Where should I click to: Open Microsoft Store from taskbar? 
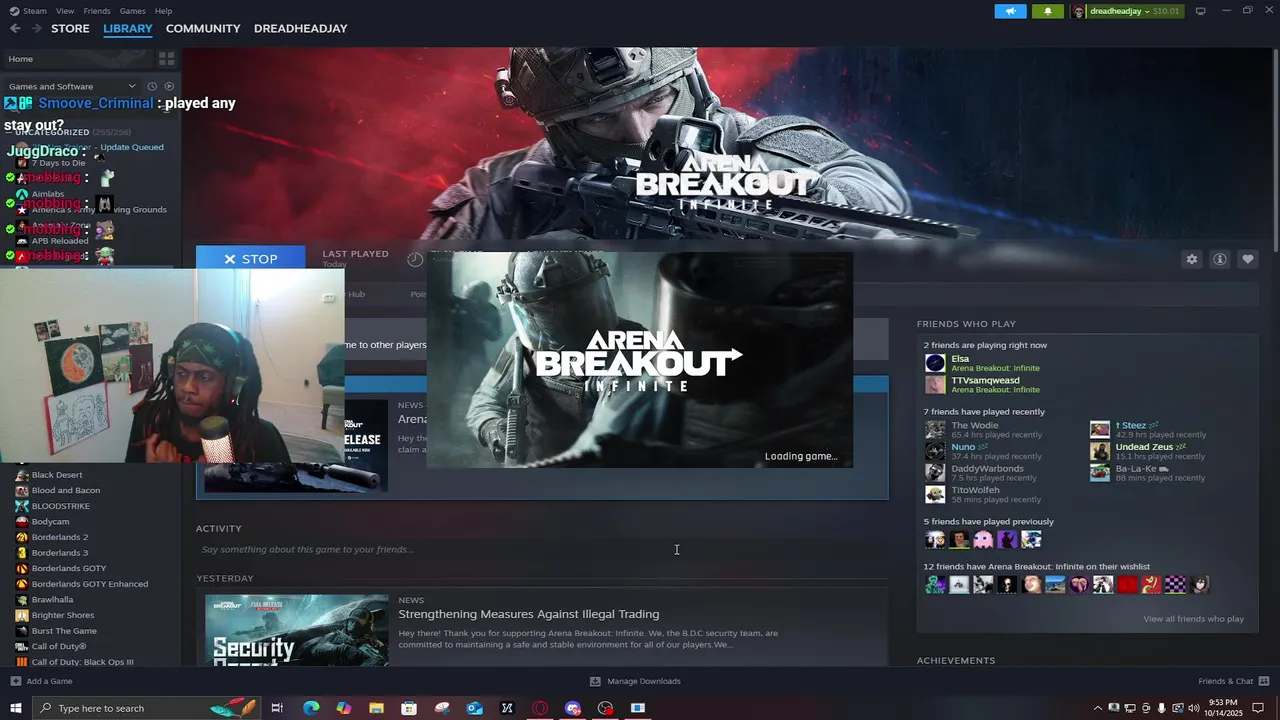point(409,708)
